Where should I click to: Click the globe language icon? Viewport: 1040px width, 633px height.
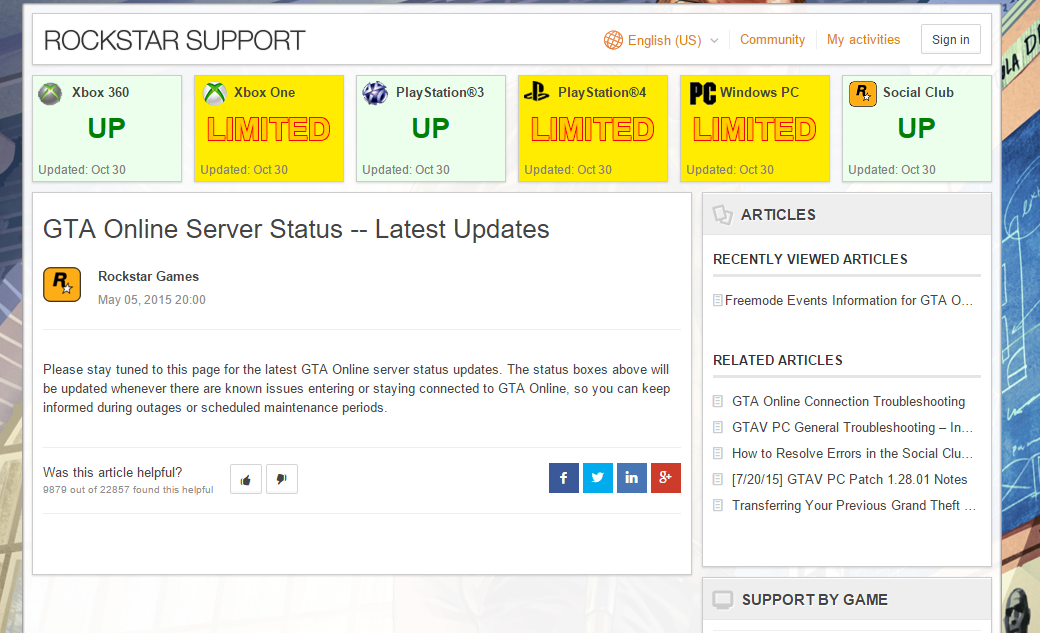click(x=613, y=40)
